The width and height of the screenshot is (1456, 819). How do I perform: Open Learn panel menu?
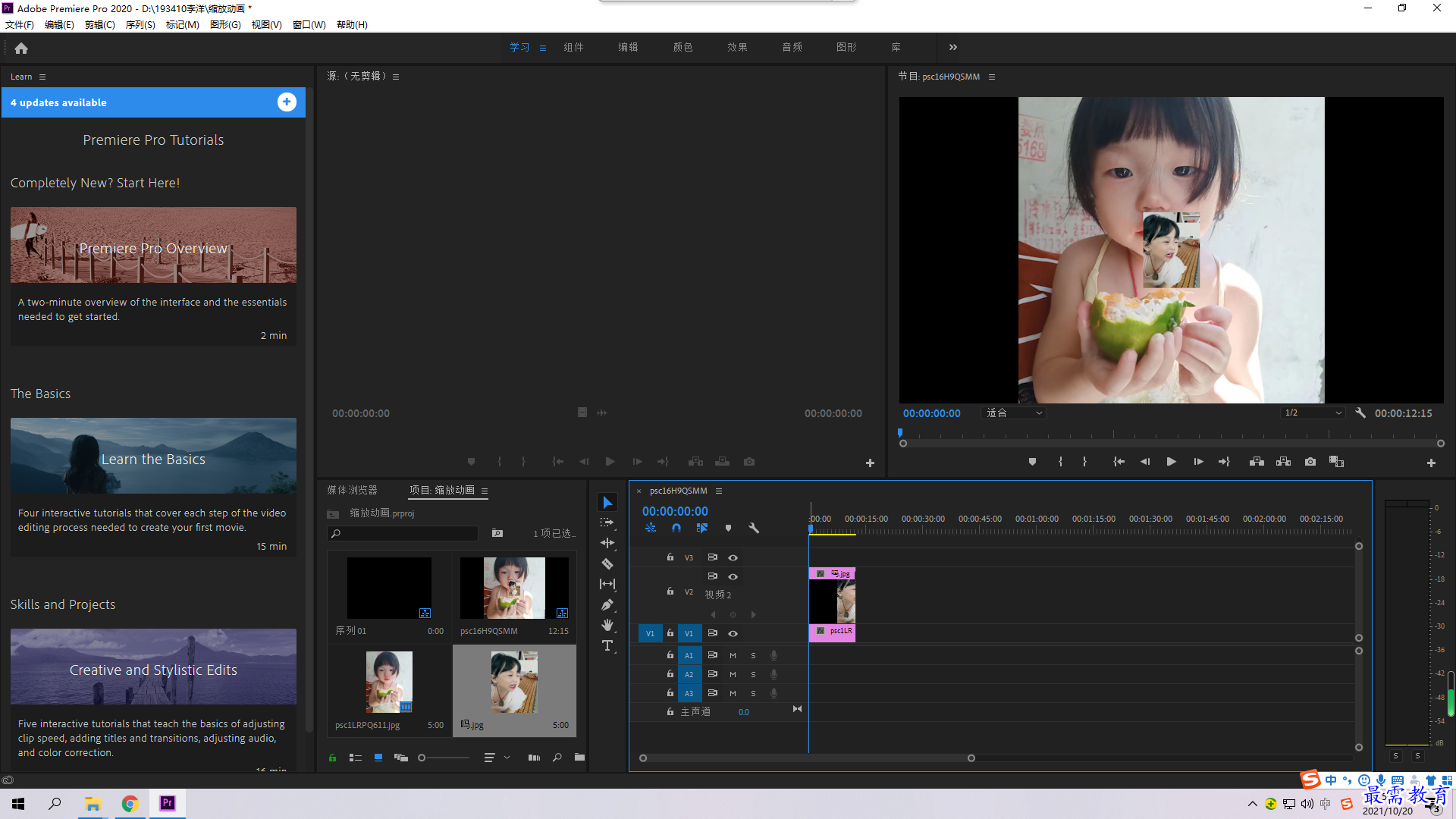coord(42,77)
